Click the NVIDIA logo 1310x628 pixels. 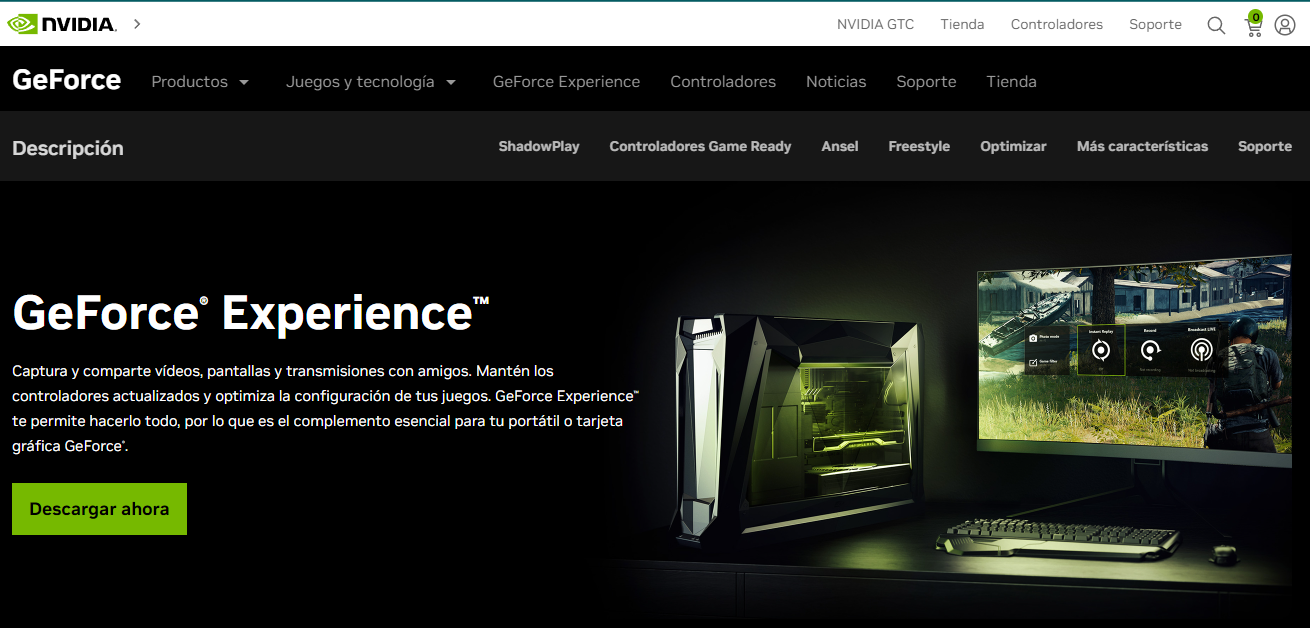tap(62, 24)
